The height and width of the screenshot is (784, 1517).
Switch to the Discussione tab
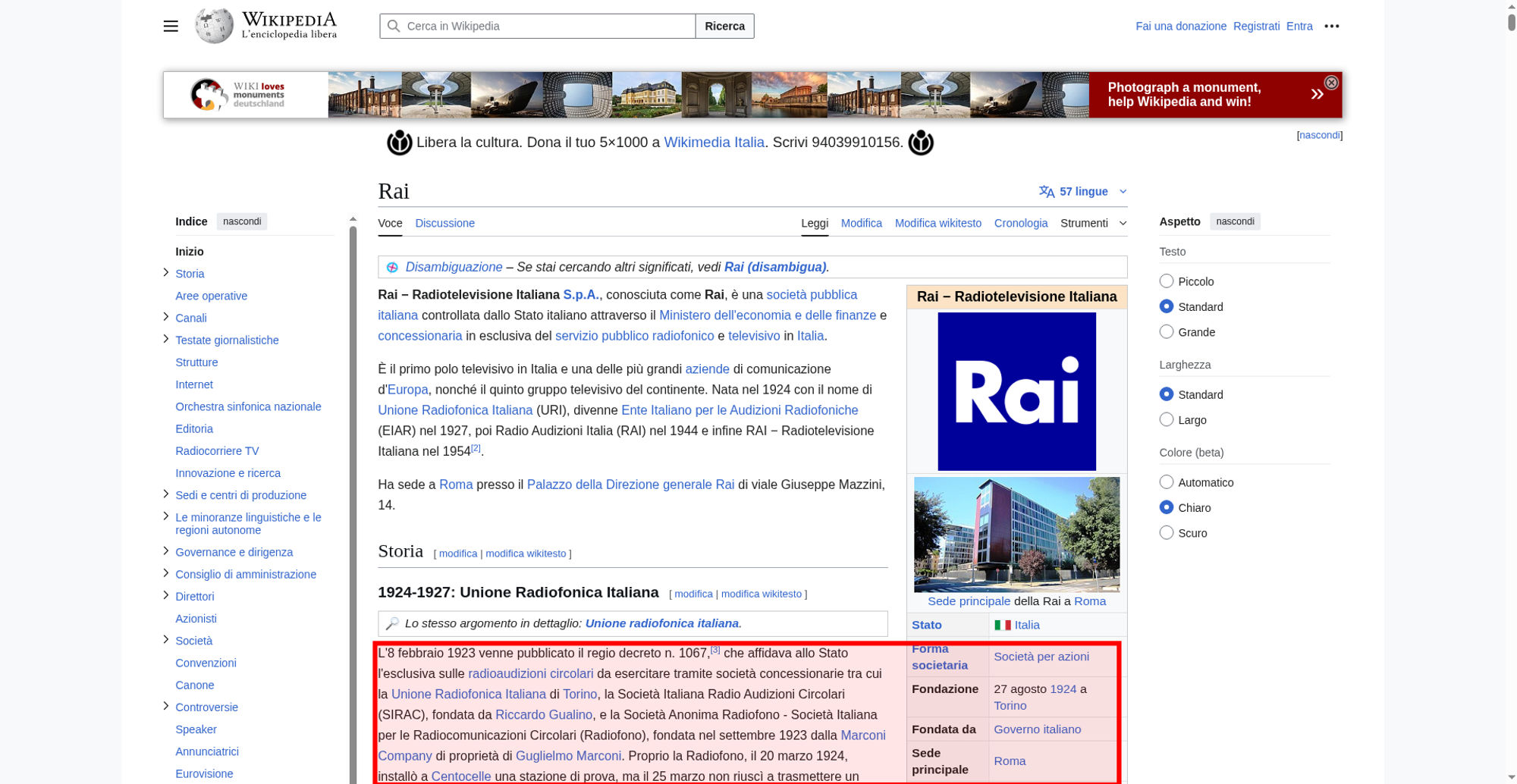coord(444,223)
